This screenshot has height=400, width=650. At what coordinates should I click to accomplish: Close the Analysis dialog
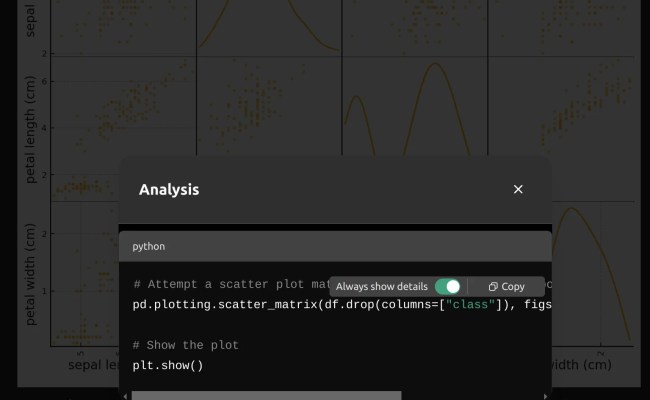[x=518, y=189]
